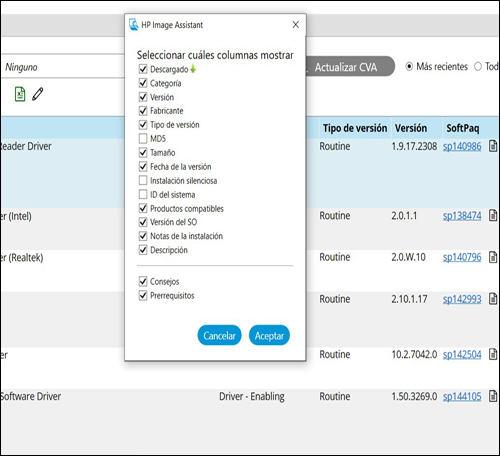The width and height of the screenshot is (500, 456).
Task: Select the (Intel) driver row name
Action: click(16, 216)
